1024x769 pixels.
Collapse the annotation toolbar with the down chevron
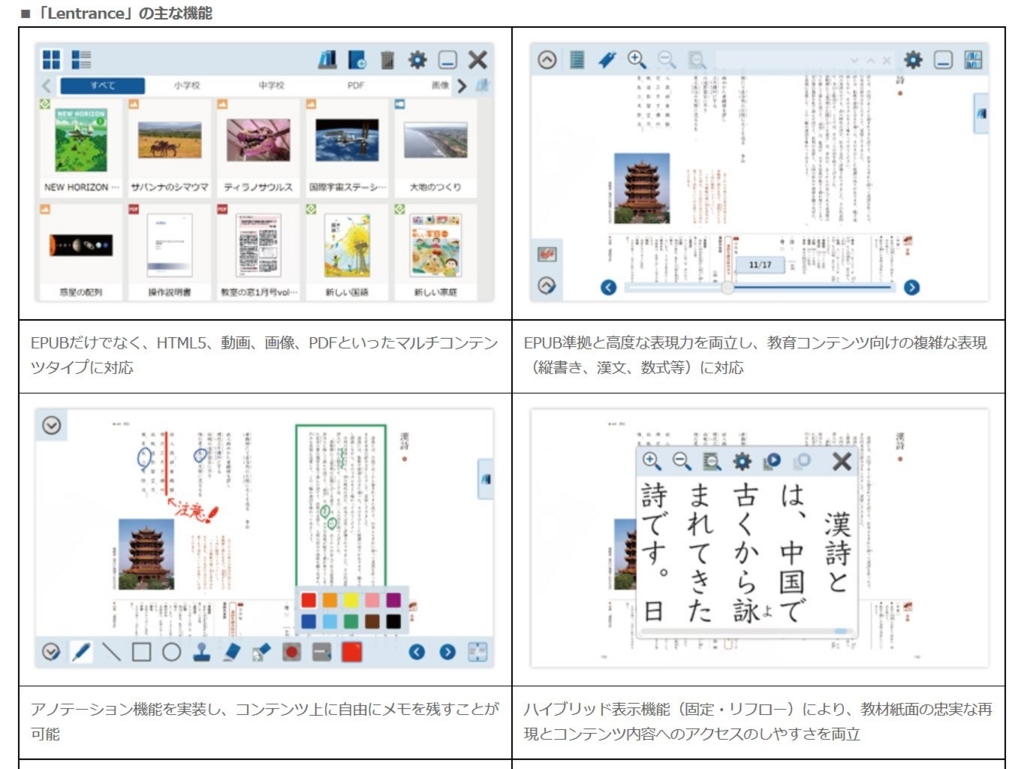pyautogui.click(x=51, y=652)
